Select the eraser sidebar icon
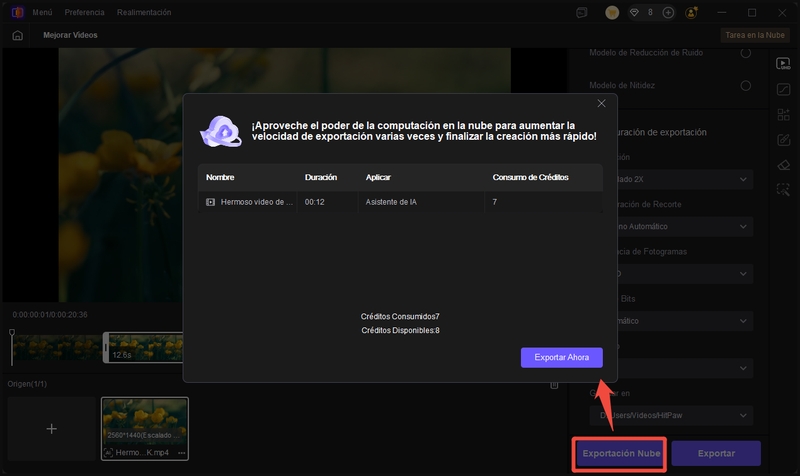This screenshot has width=800, height=476. (783, 165)
